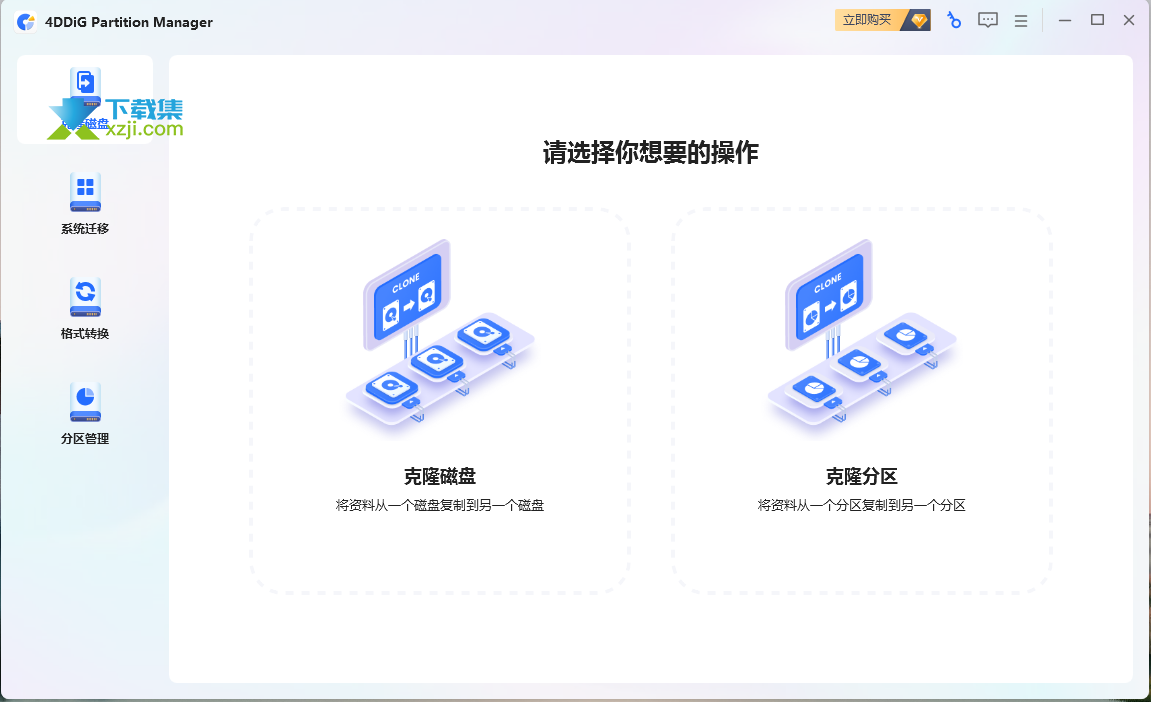Click the 格式转换 label text
Viewport: 1151px width, 702px height.
(x=85, y=333)
